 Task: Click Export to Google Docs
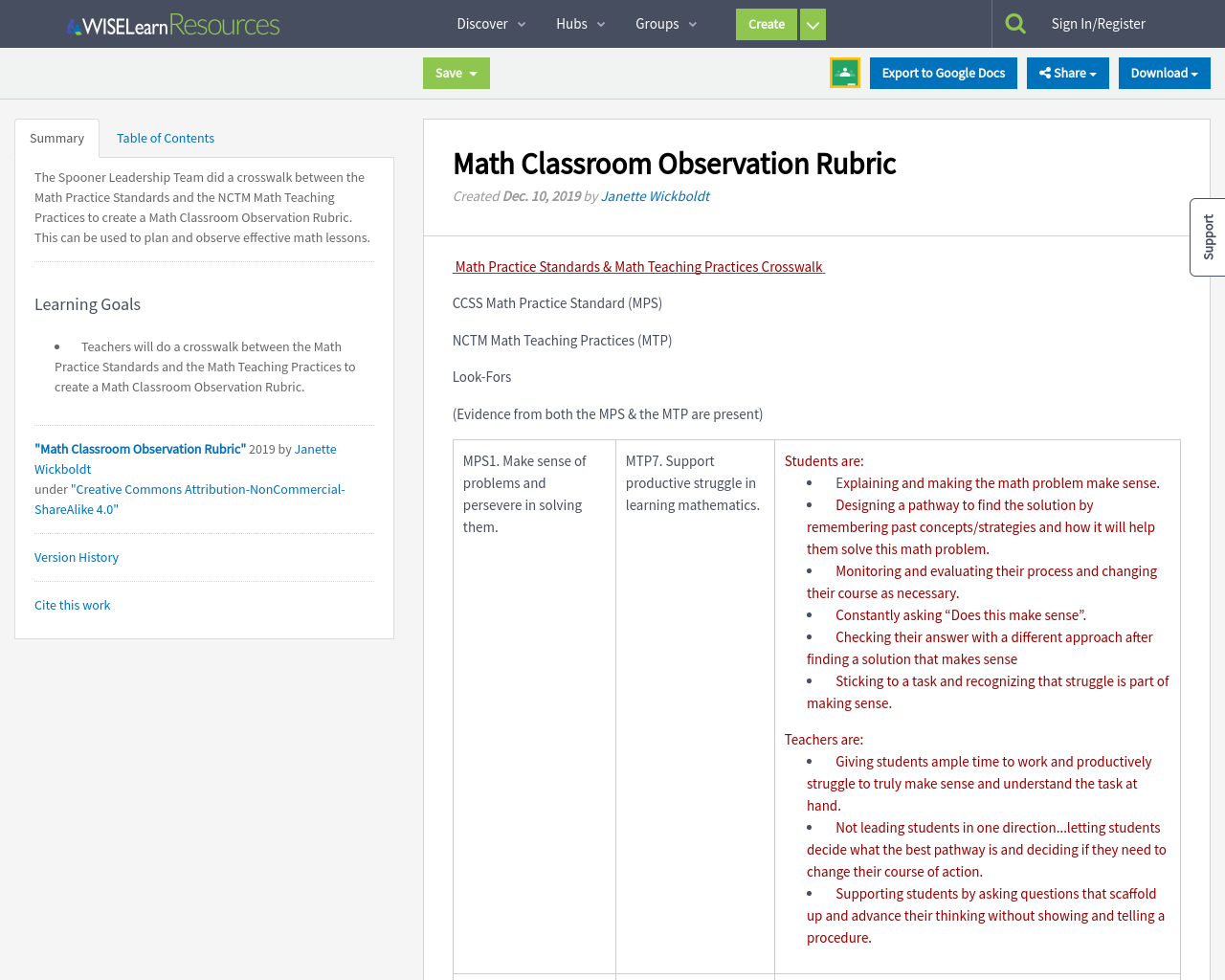(x=943, y=72)
